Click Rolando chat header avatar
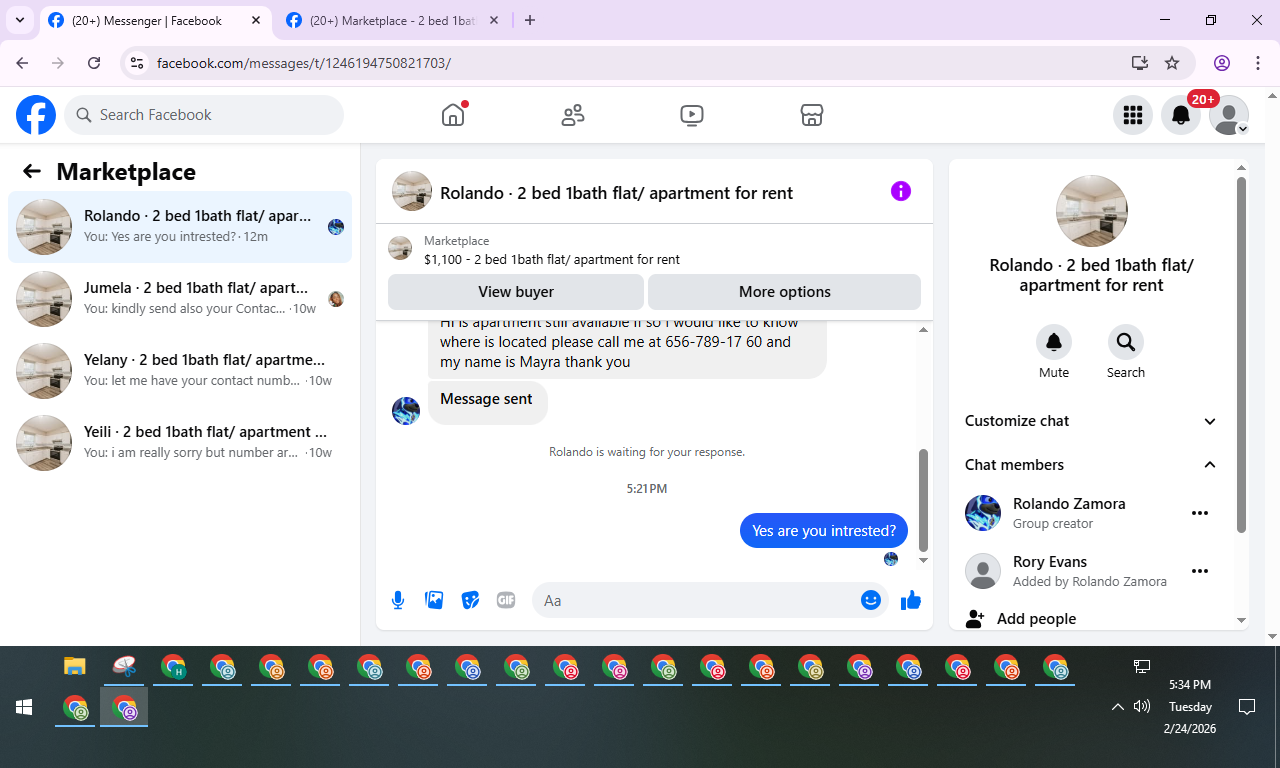 412,191
